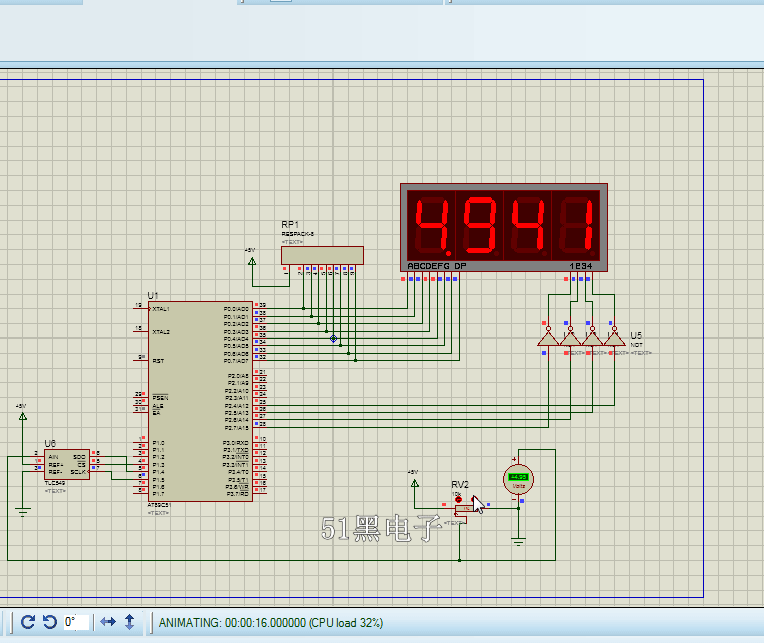Screen dimensions: 764x643
Task: Click the first display digit showing 4.
Action: tap(432, 226)
